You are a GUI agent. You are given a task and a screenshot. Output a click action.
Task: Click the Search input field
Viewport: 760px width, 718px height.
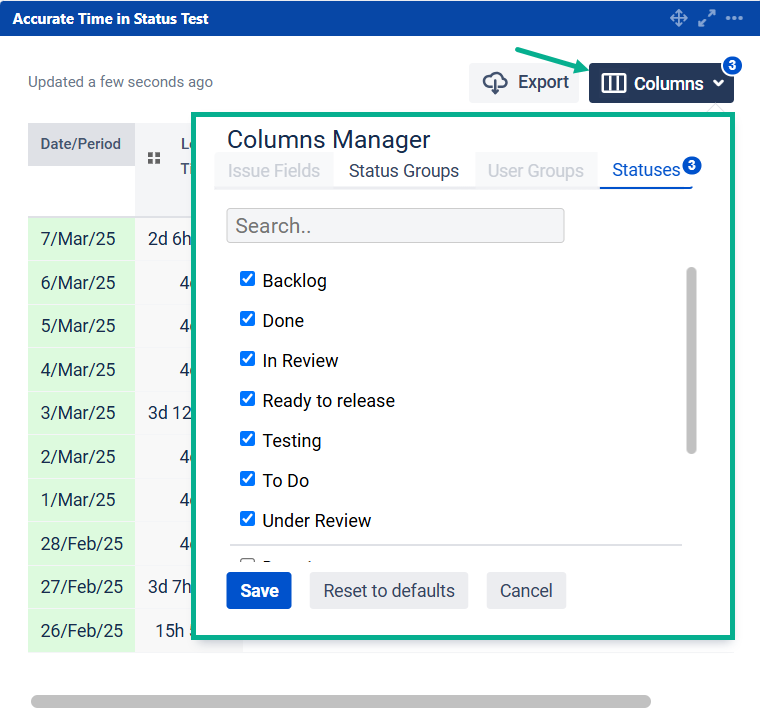pyautogui.click(x=395, y=226)
